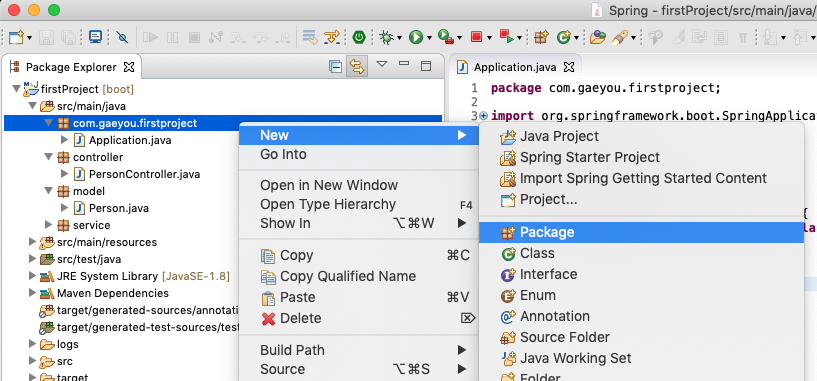Expand the src/main/resources folder

coord(32,242)
